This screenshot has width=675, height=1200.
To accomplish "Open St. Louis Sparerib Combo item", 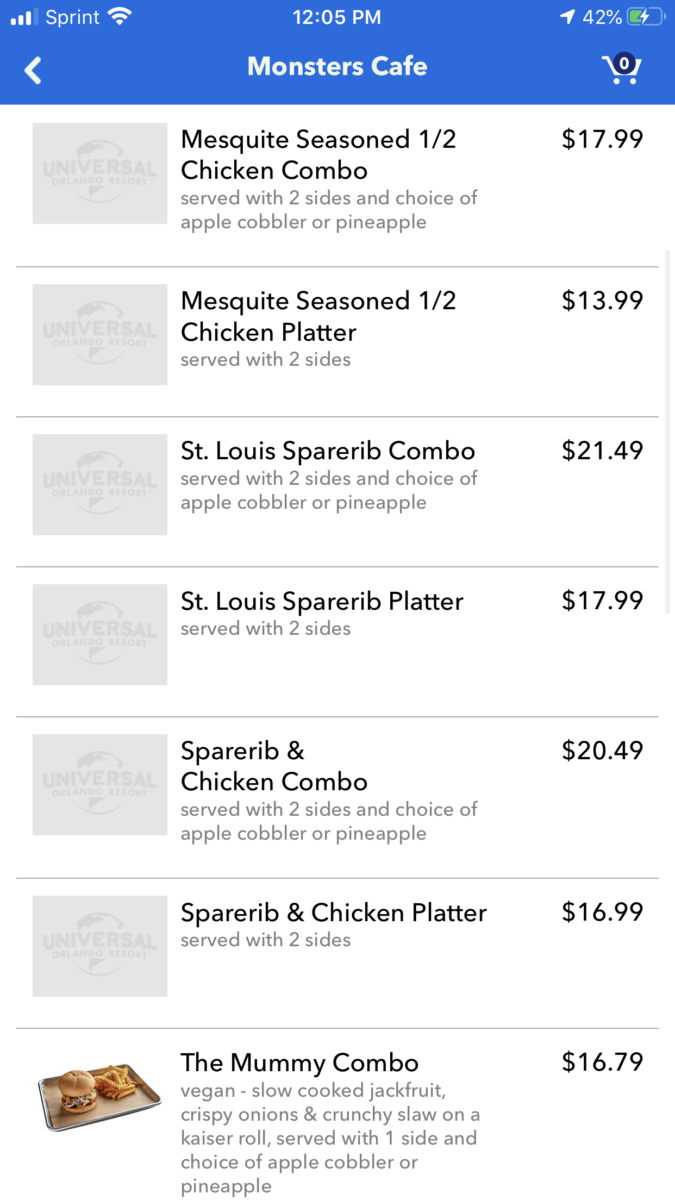I will click(x=327, y=451).
